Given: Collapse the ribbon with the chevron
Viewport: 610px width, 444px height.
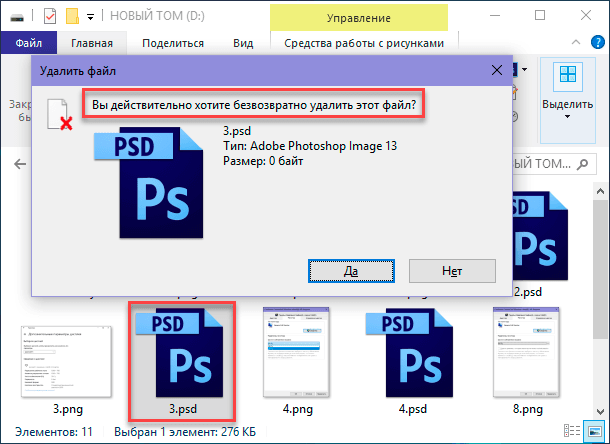Looking at the screenshot, I should click(576, 42).
